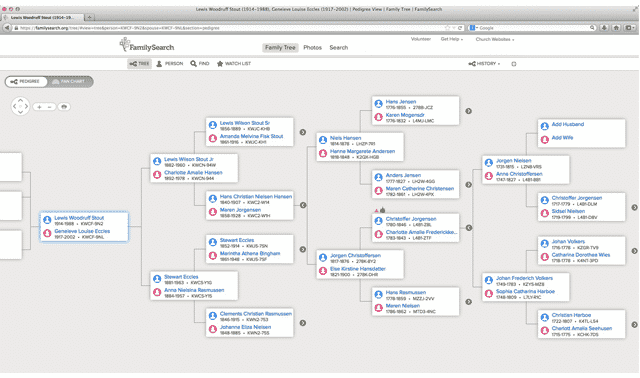Click female icon beside Marintha Athena Bingham
Image resolution: width=640 pixels, height=378 pixels.
coord(213,256)
